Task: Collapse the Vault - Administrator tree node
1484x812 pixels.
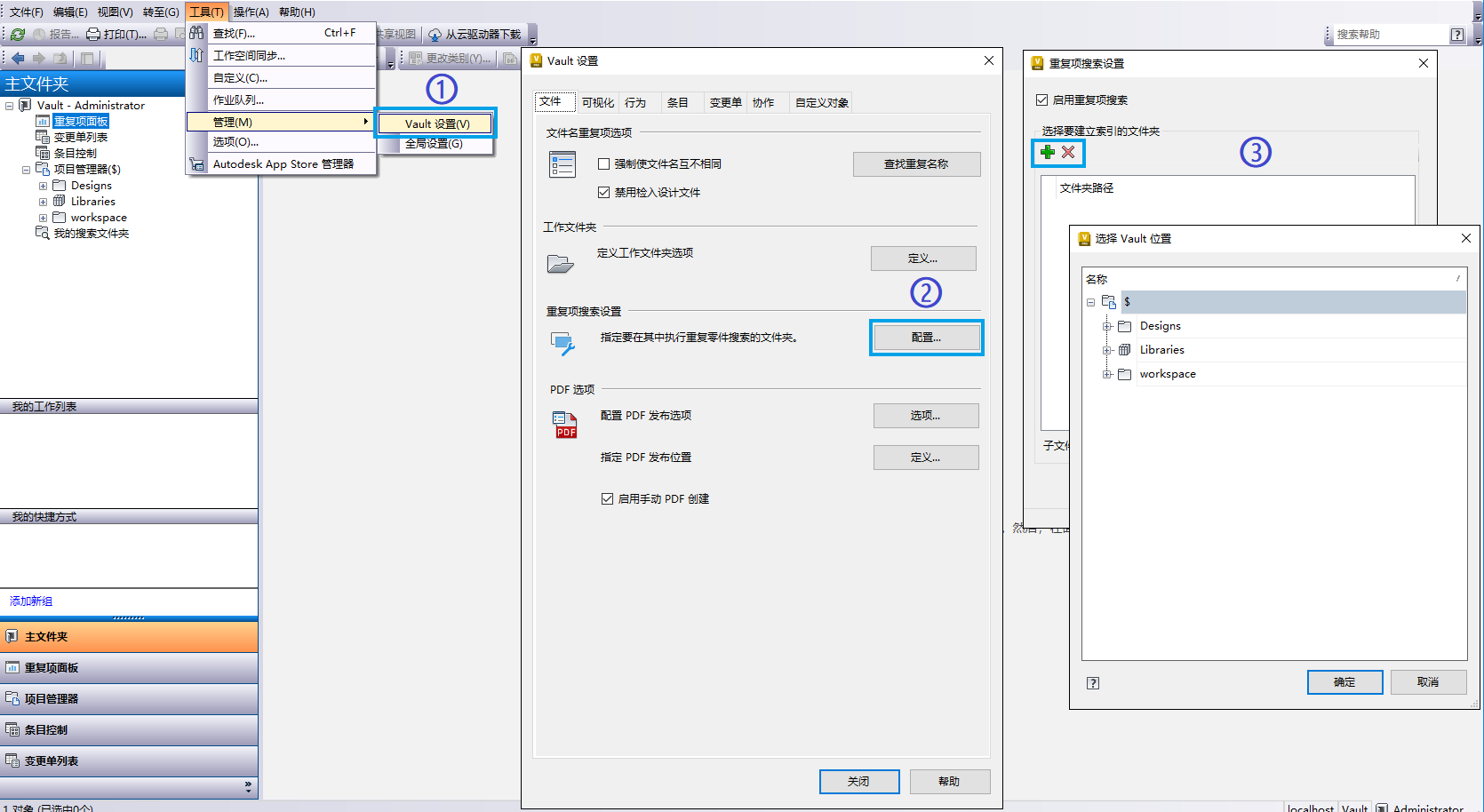Action: (x=10, y=106)
